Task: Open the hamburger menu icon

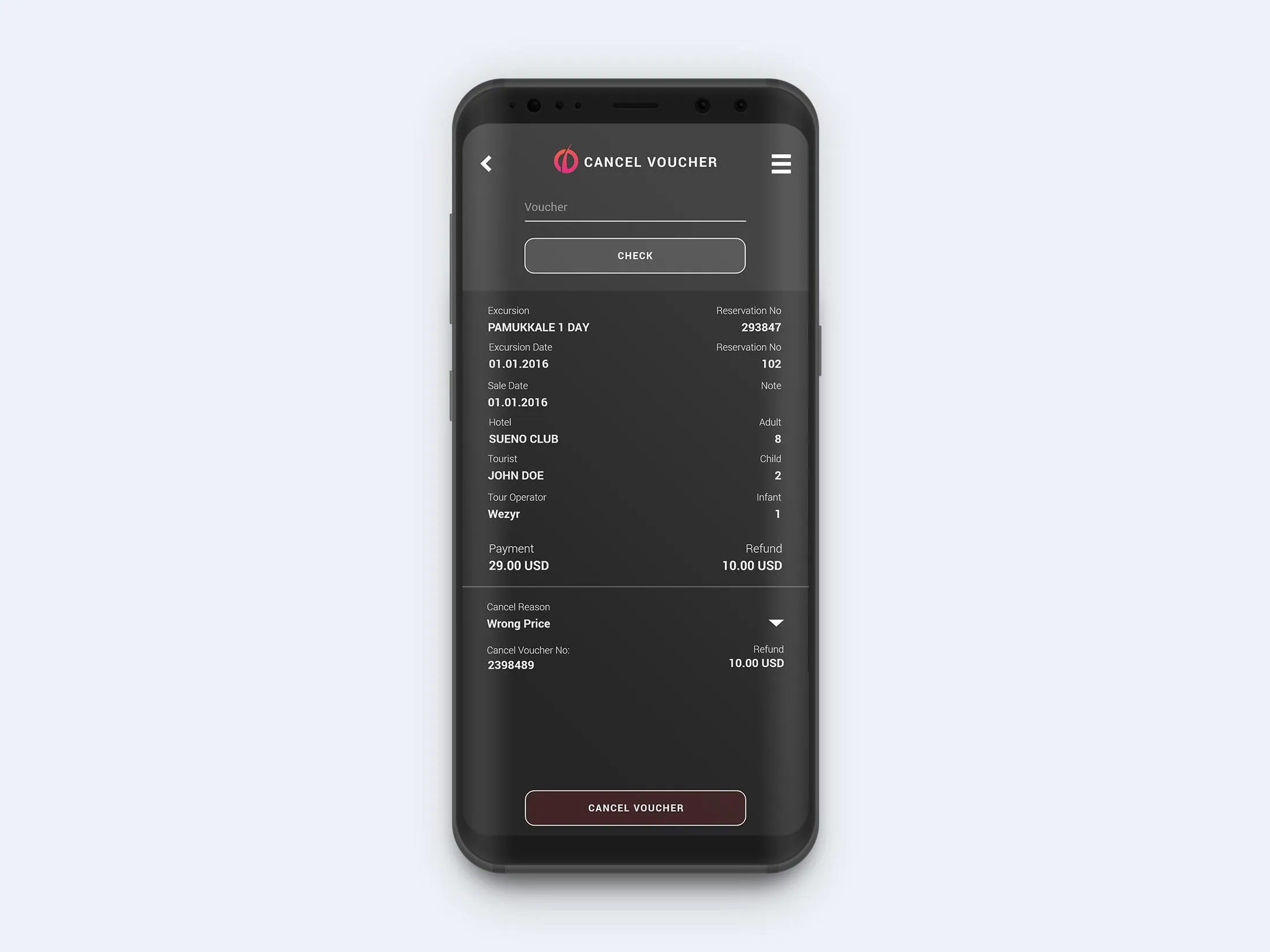Action: pyautogui.click(x=781, y=163)
